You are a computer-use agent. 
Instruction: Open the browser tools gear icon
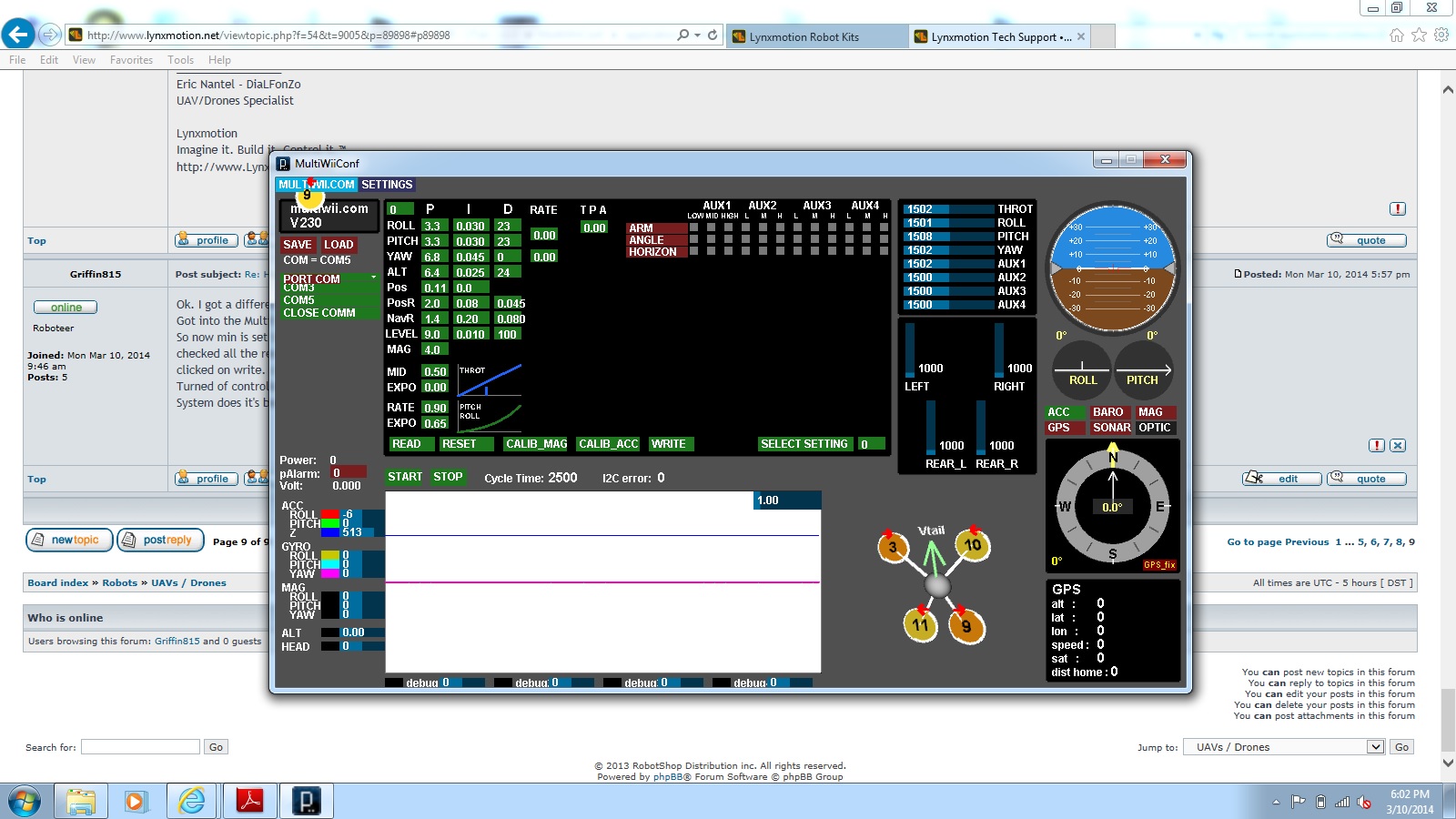1441,35
